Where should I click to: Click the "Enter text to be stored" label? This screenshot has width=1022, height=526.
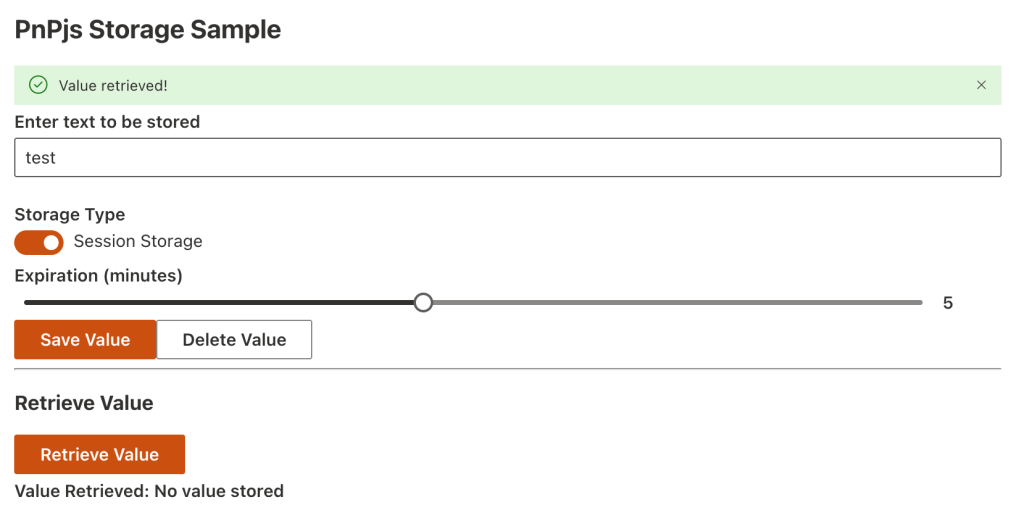point(107,122)
